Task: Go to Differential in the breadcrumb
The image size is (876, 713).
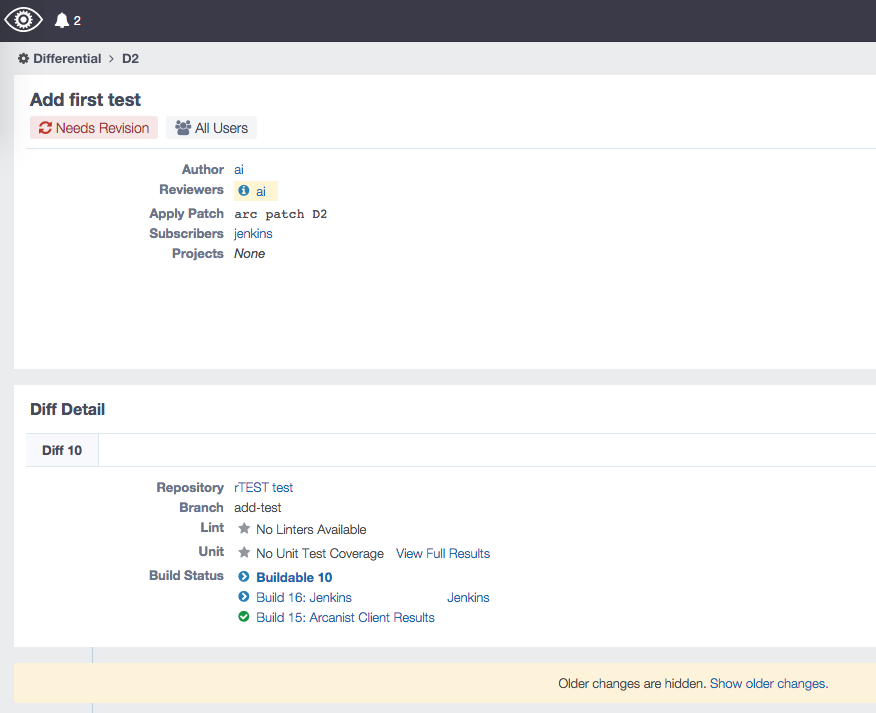Action: [x=67, y=59]
